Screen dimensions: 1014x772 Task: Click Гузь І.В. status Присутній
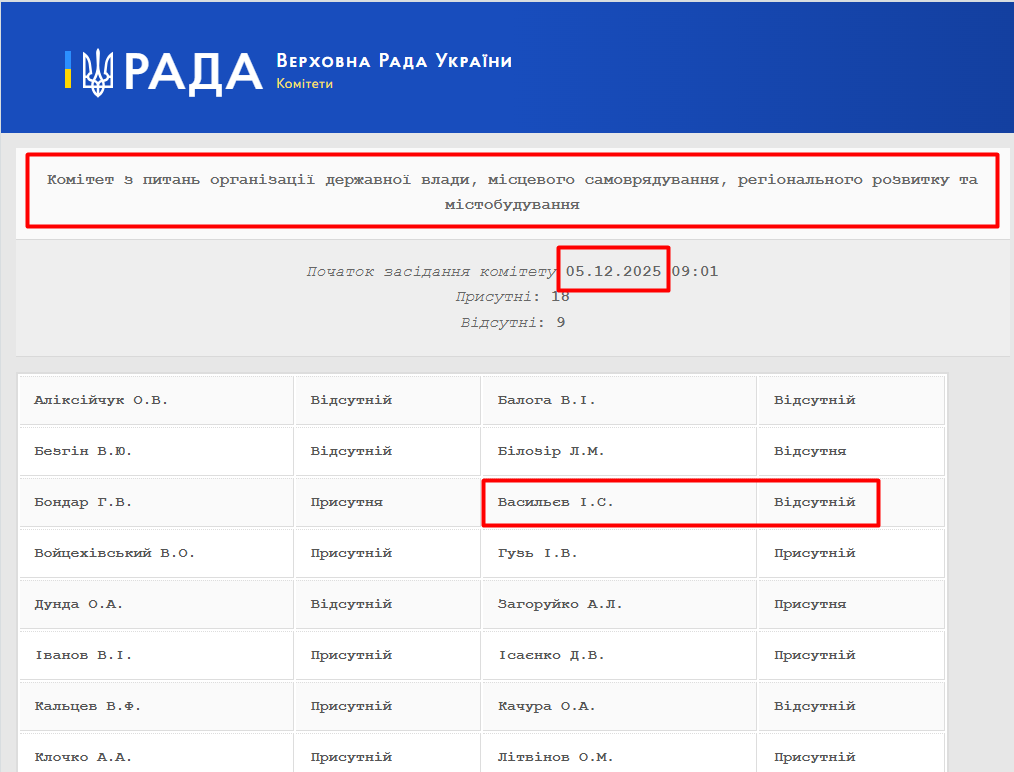[815, 553]
